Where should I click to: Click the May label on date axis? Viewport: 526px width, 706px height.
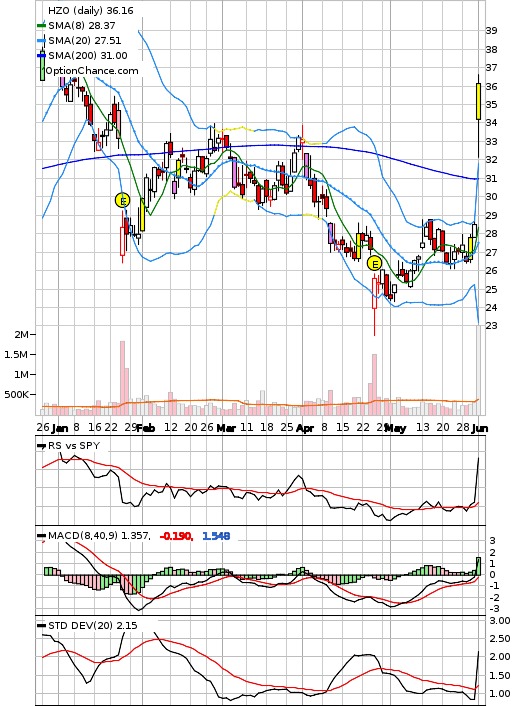[396, 428]
